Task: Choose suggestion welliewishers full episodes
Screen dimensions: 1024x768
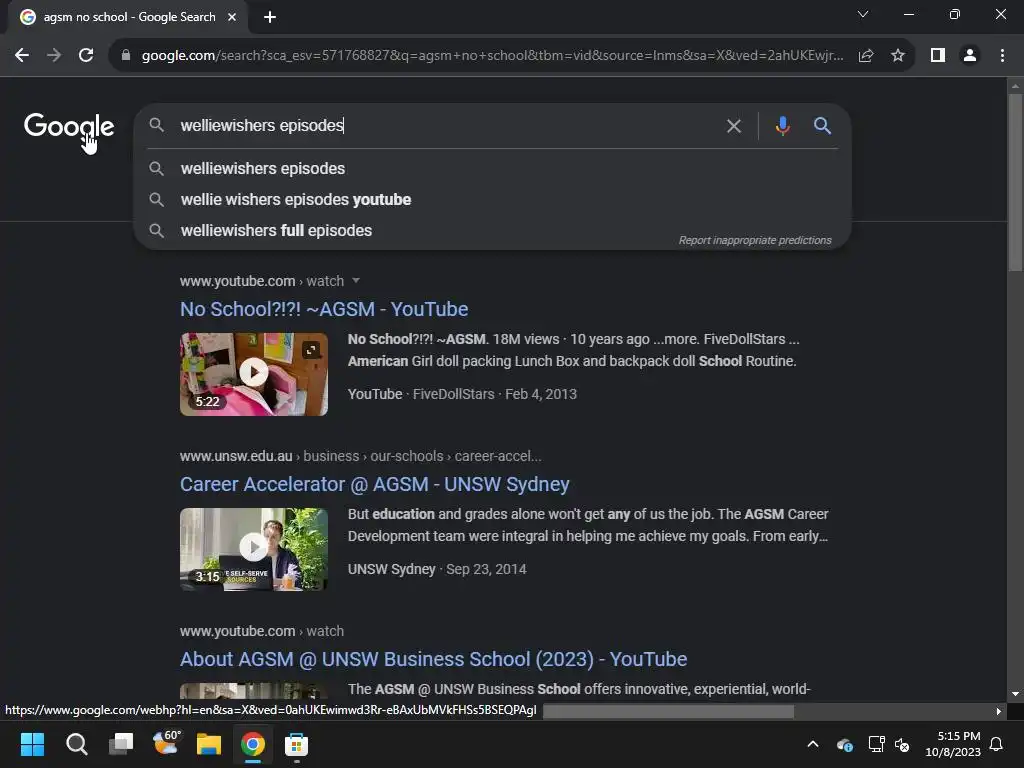Action: [492, 231]
